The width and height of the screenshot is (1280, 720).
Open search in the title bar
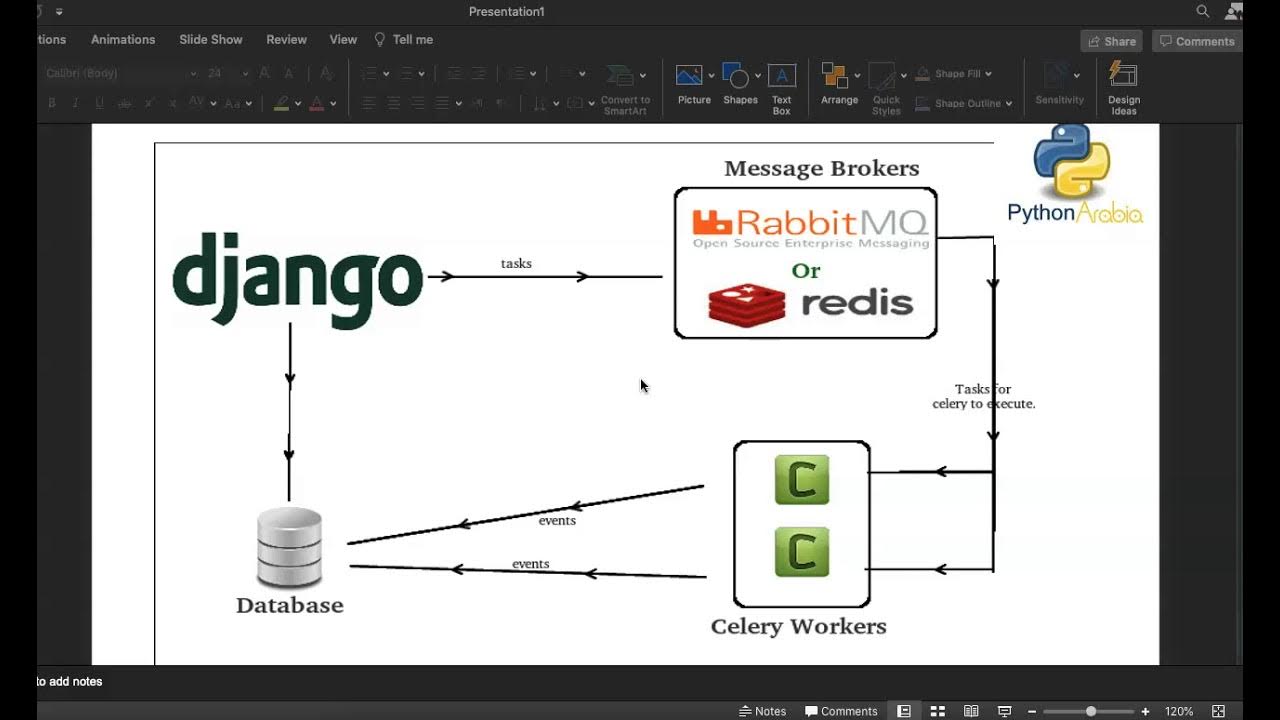pyautogui.click(x=1203, y=11)
